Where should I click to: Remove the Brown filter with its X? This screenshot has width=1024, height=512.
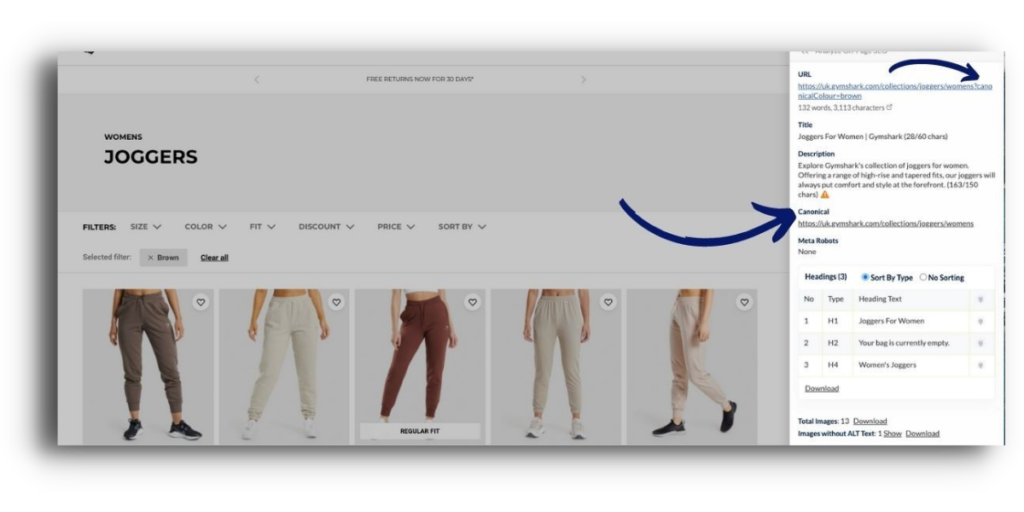(150, 258)
